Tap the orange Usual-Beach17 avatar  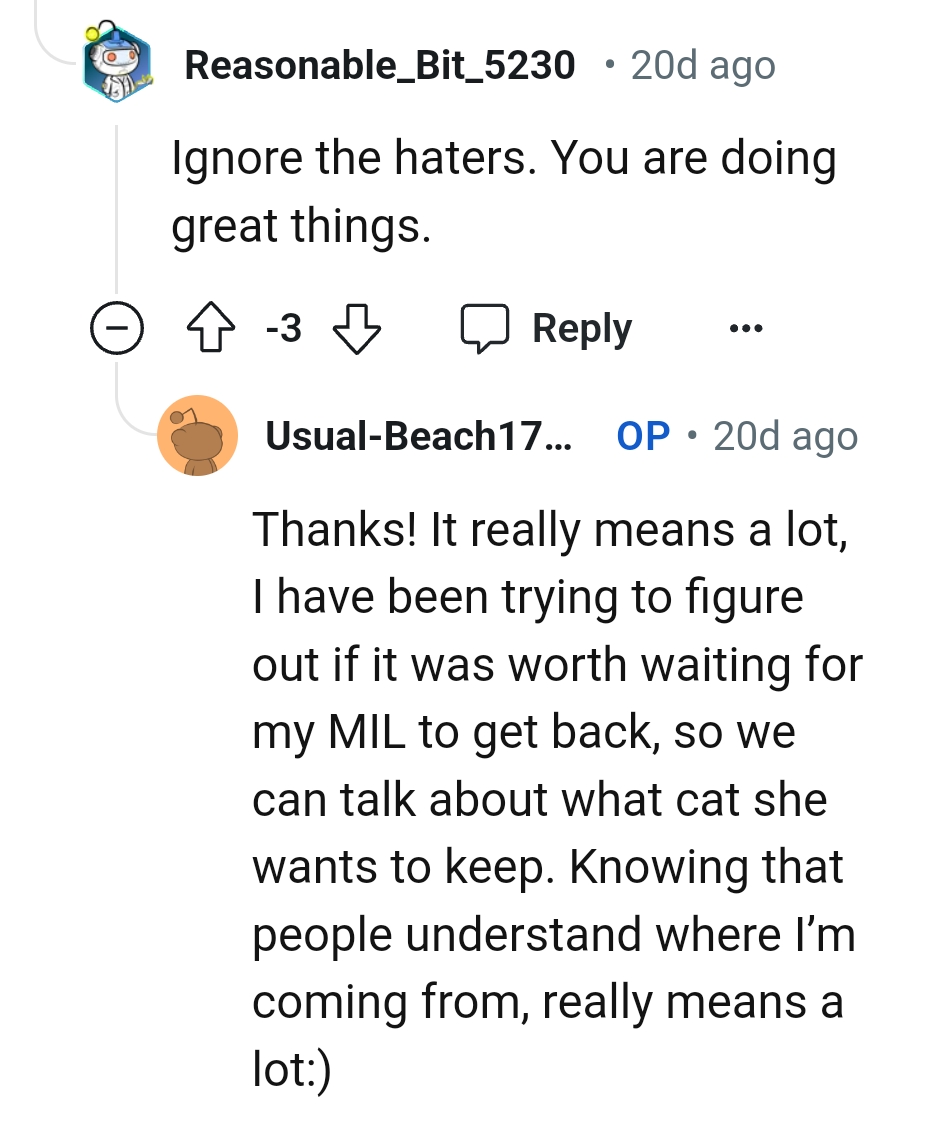coord(197,436)
